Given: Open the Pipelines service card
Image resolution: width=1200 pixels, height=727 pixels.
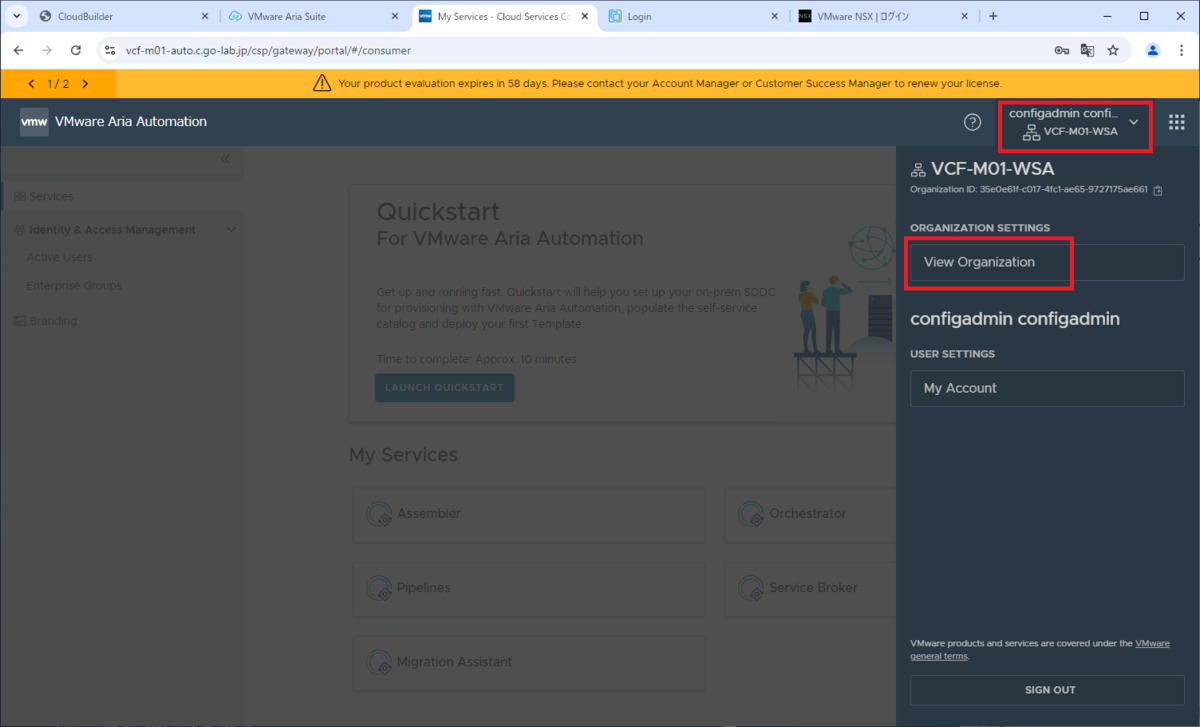Looking at the screenshot, I should (529, 588).
